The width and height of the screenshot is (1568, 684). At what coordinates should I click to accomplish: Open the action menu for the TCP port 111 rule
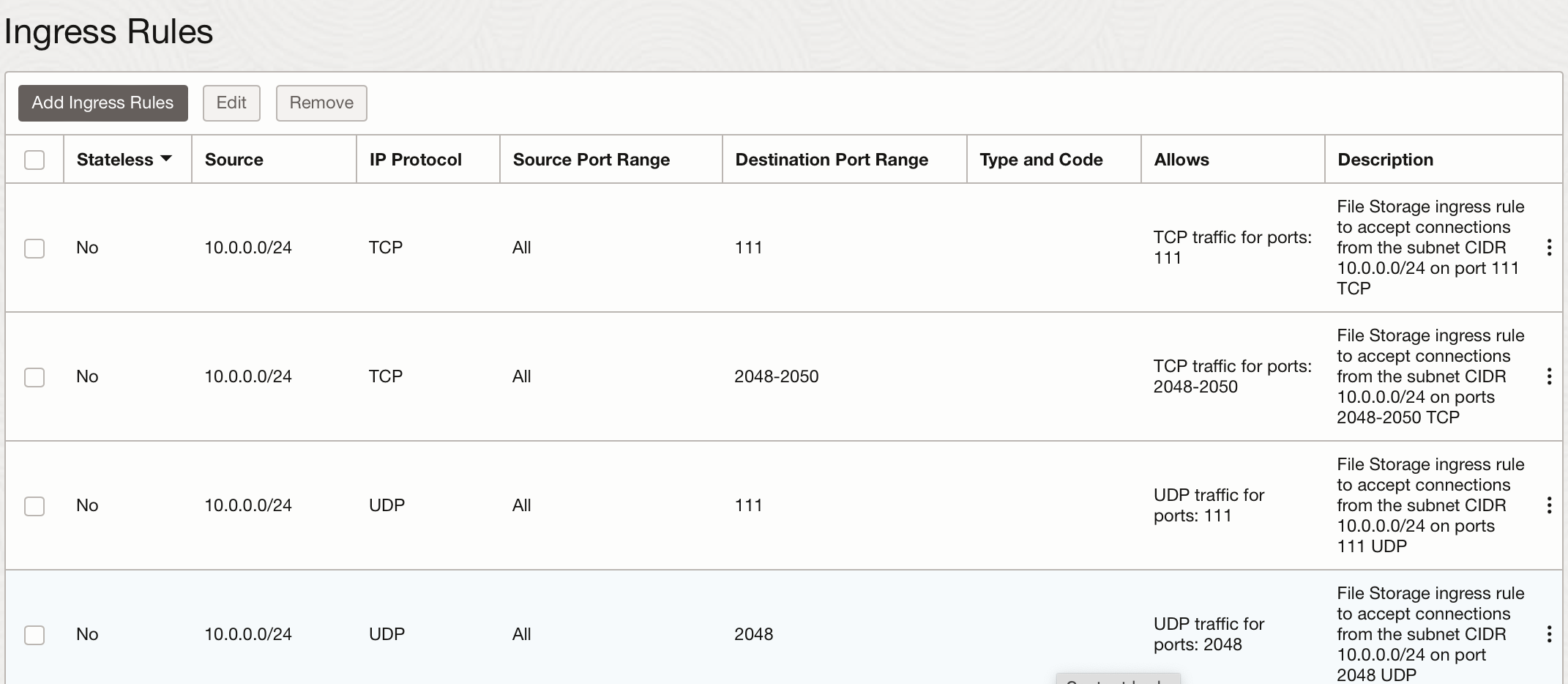(1550, 248)
